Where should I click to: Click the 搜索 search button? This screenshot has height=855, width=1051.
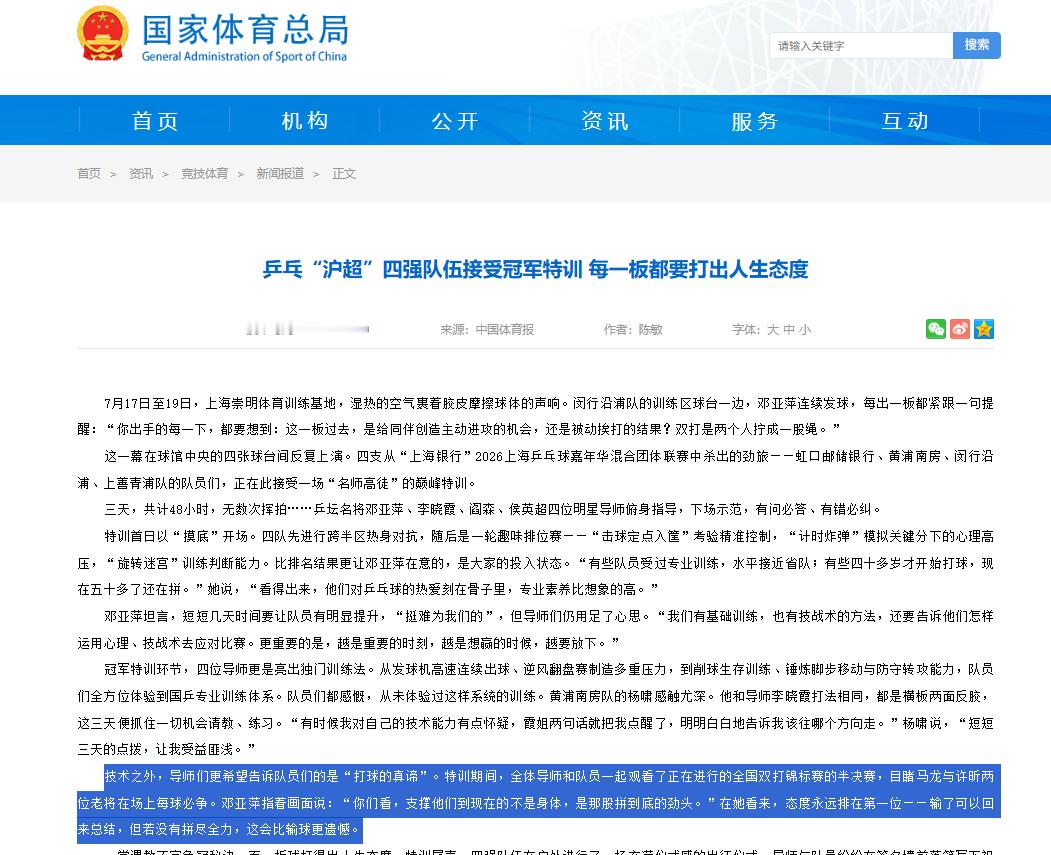[977, 45]
